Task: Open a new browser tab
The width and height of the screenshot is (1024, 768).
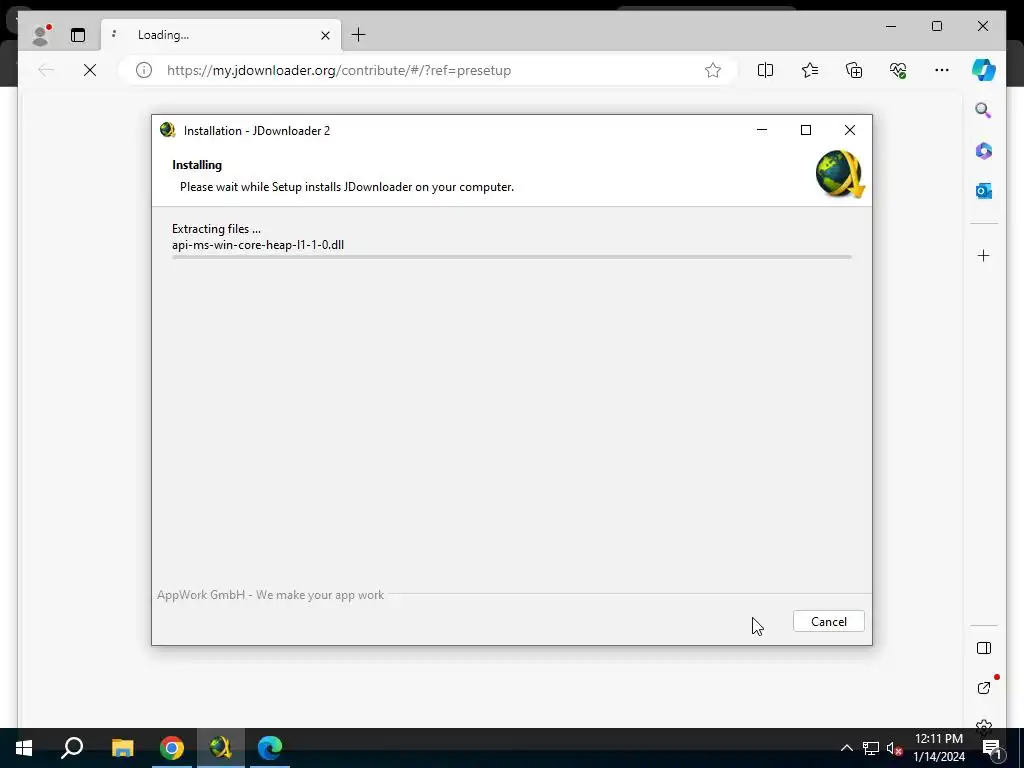Action: tap(359, 35)
